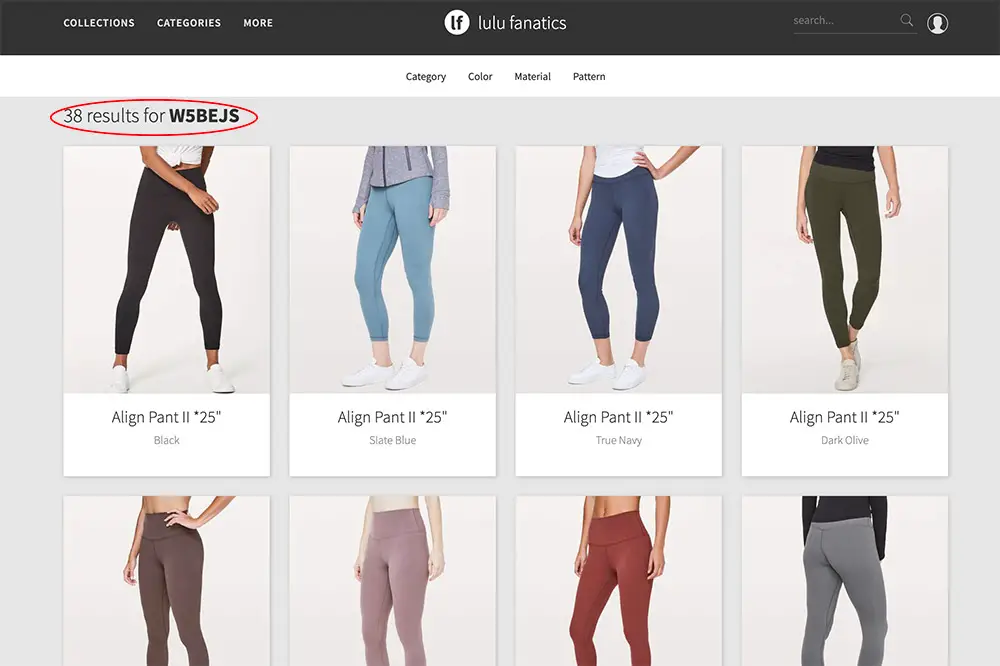The width and height of the screenshot is (1000, 666).
Task: Expand the Material filter
Action: click(533, 77)
